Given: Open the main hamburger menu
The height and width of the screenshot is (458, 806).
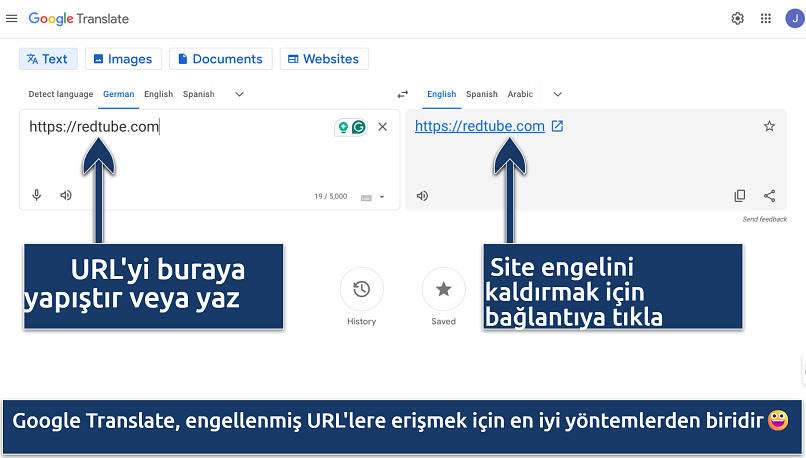Looking at the screenshot, I should [x=12, y=19].
